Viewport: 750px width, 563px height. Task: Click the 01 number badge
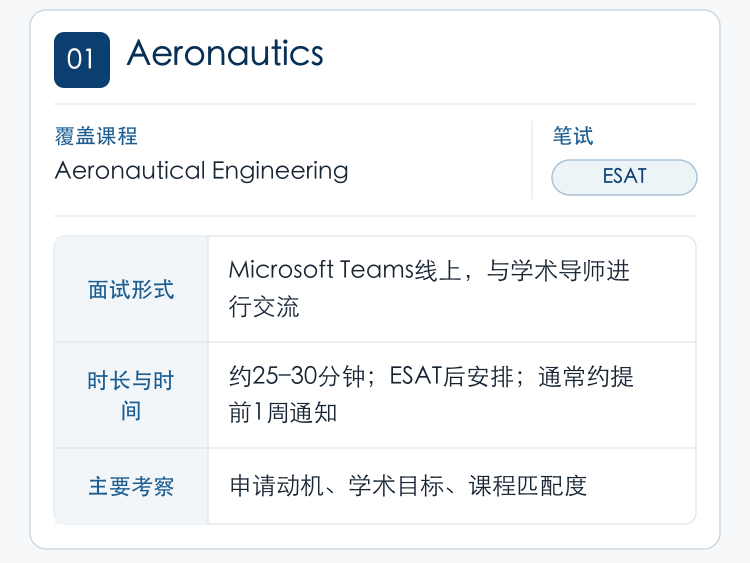pyautogui.click(x=82, y=60)
